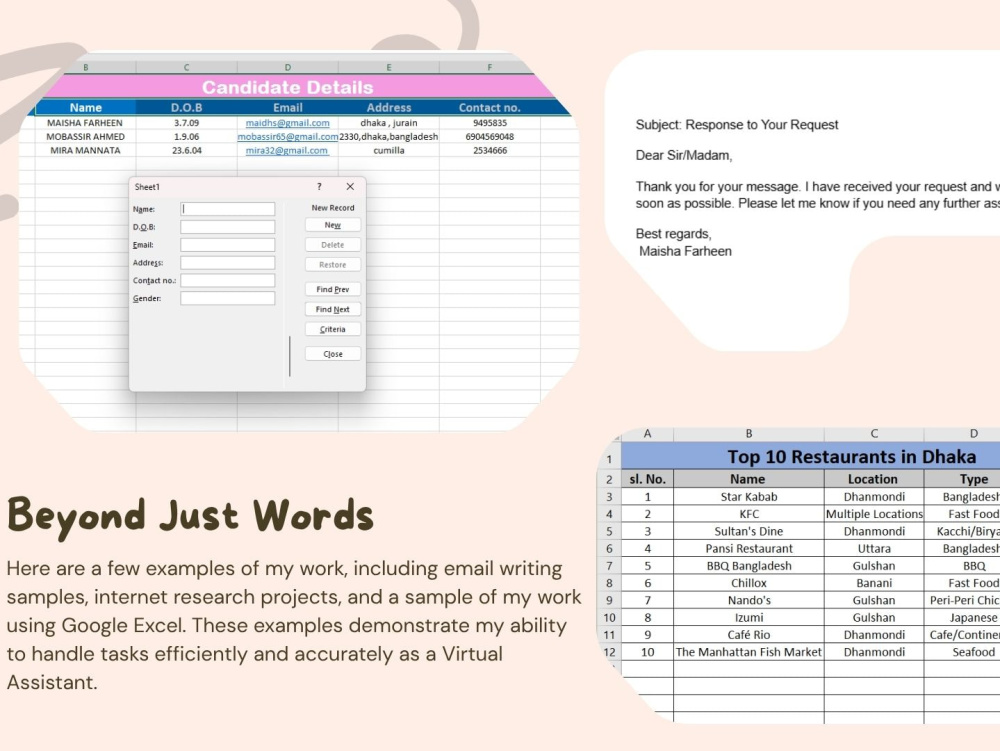Select column B header in candidate sheet

coord(85,67)
